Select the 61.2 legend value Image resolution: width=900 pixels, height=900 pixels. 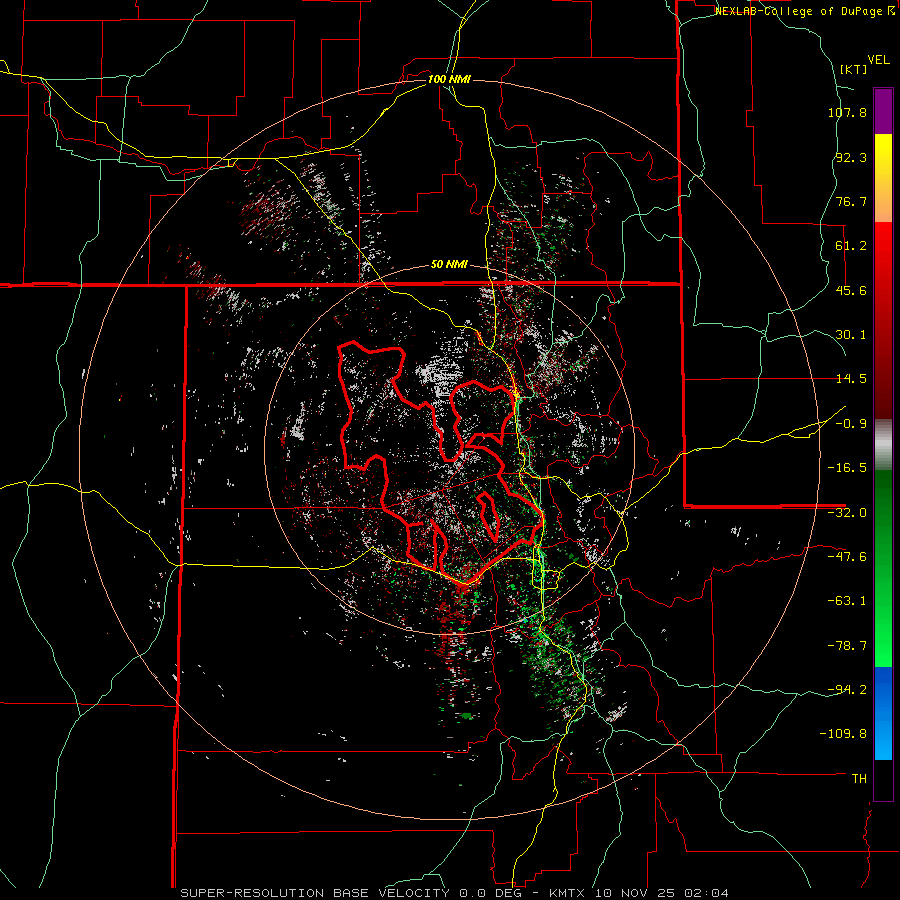click(851, 246)
